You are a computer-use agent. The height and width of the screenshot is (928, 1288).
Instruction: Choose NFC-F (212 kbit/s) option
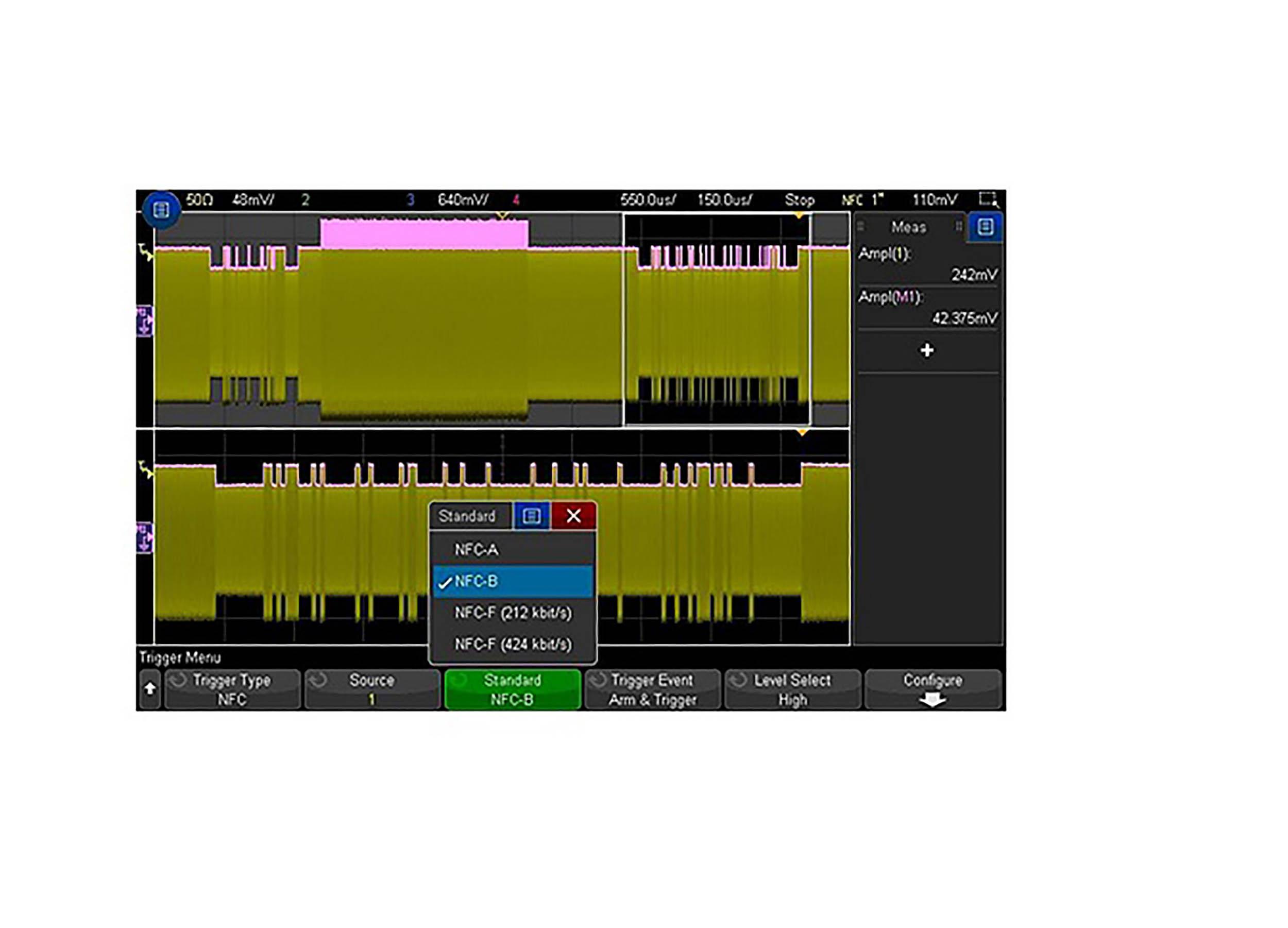pos(512,612)
